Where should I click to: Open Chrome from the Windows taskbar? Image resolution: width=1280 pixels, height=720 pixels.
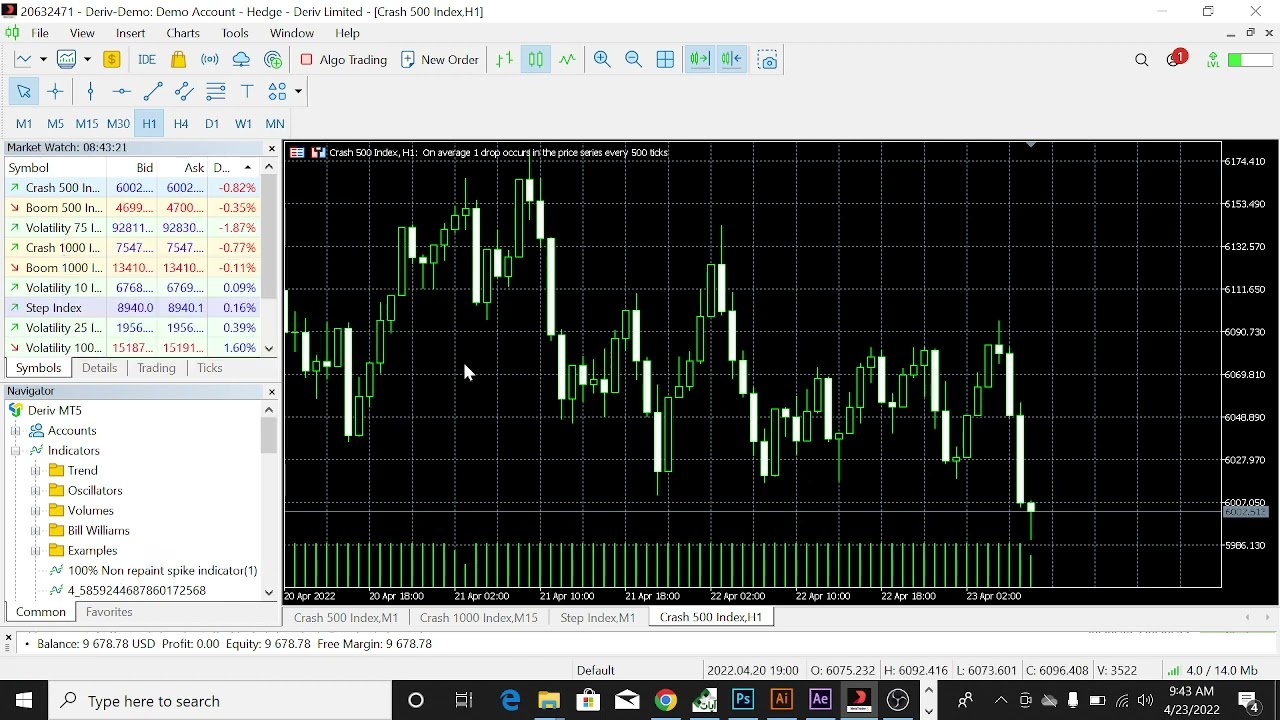(x=666, y=701)
